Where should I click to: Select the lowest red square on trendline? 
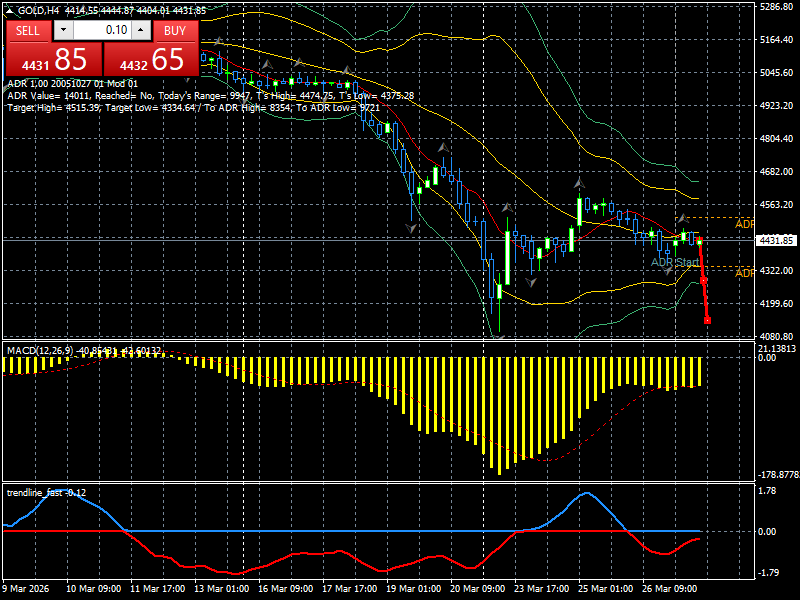tap(707, 320)
